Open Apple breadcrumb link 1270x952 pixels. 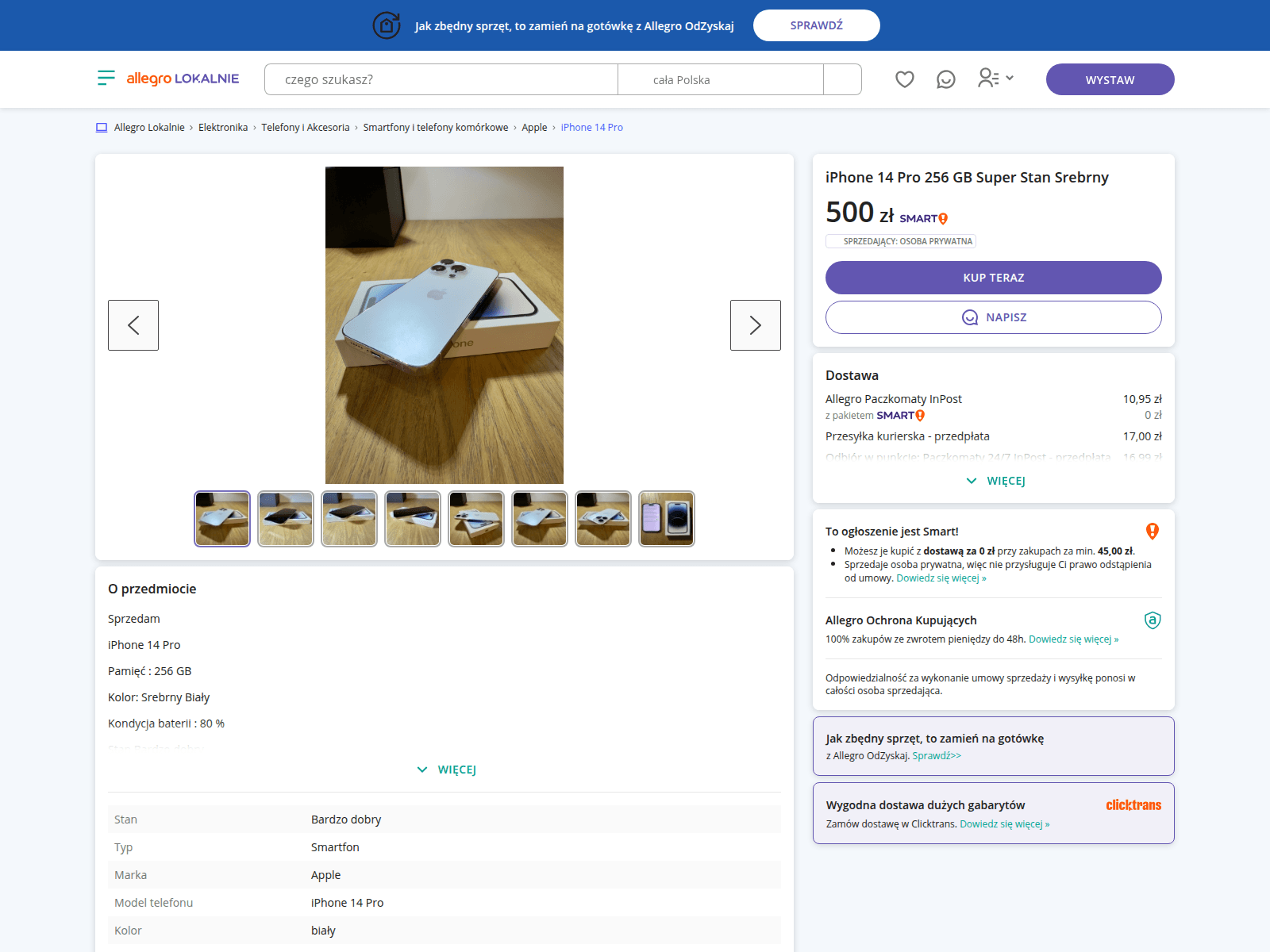pyautogui.click(x=534, y=128)
